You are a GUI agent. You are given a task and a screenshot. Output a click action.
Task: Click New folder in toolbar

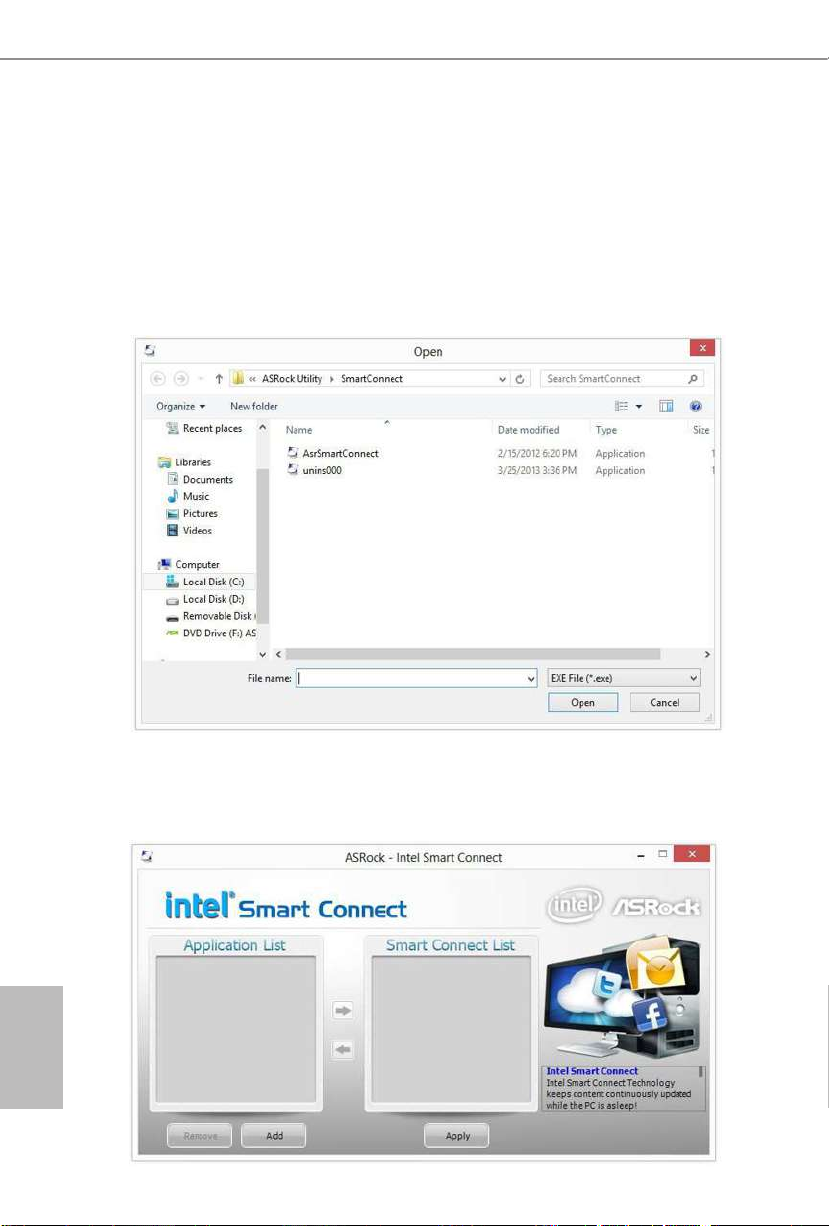pyautogui.click(x=254, y=406)
